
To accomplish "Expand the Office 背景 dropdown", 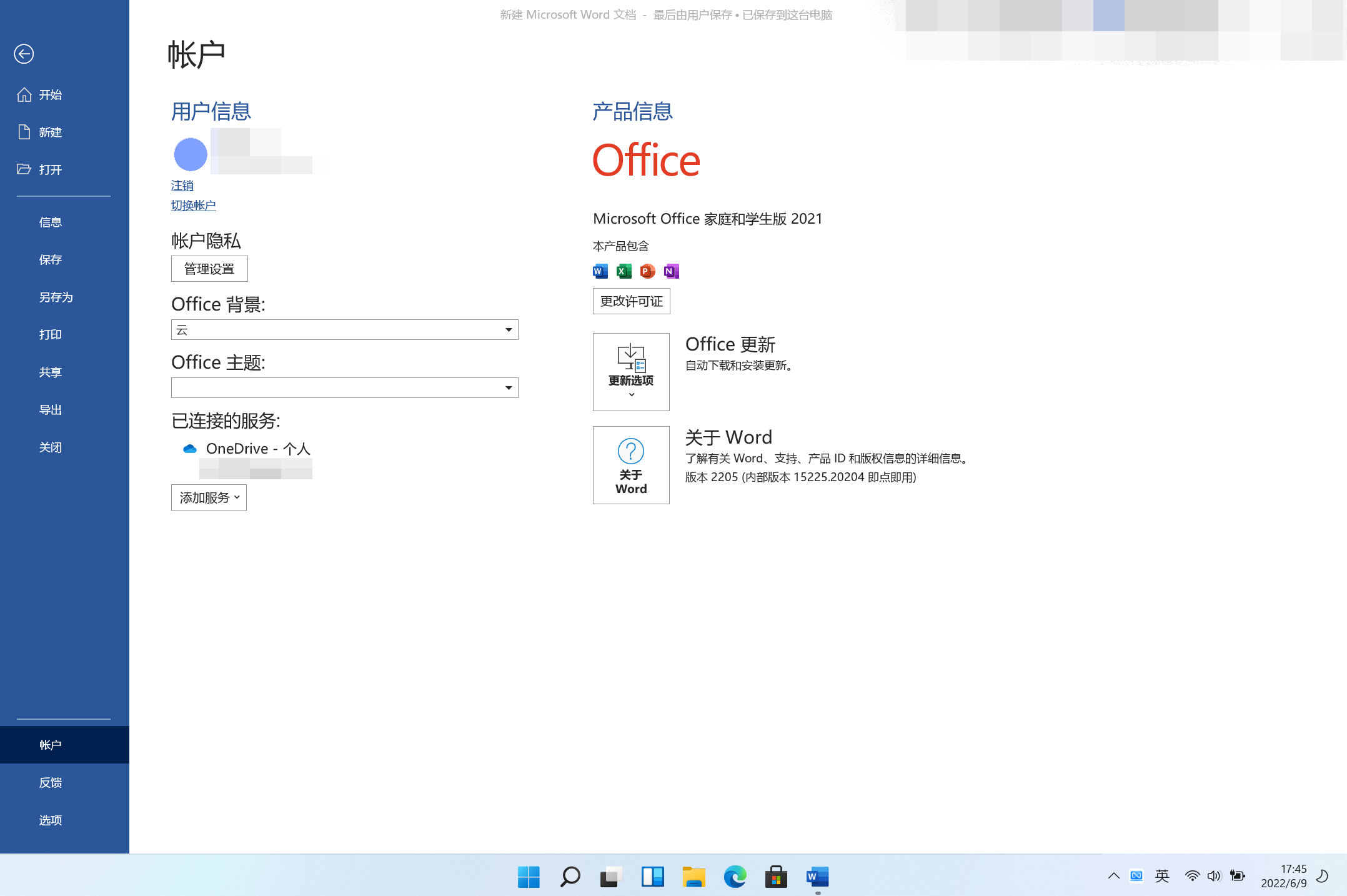I will pos(509,329).
